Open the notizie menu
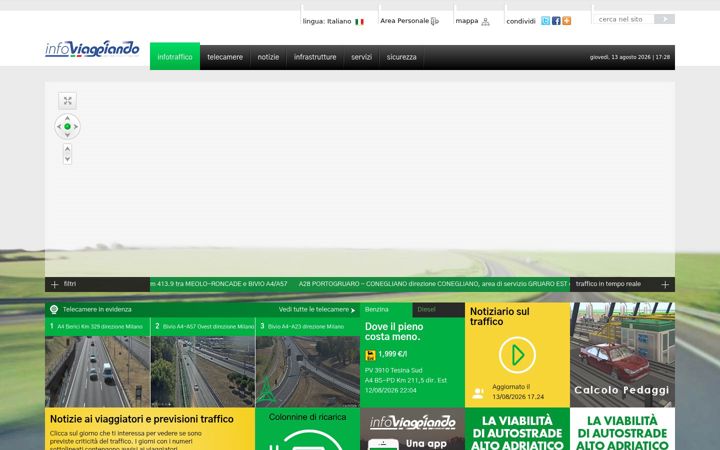 268,57
